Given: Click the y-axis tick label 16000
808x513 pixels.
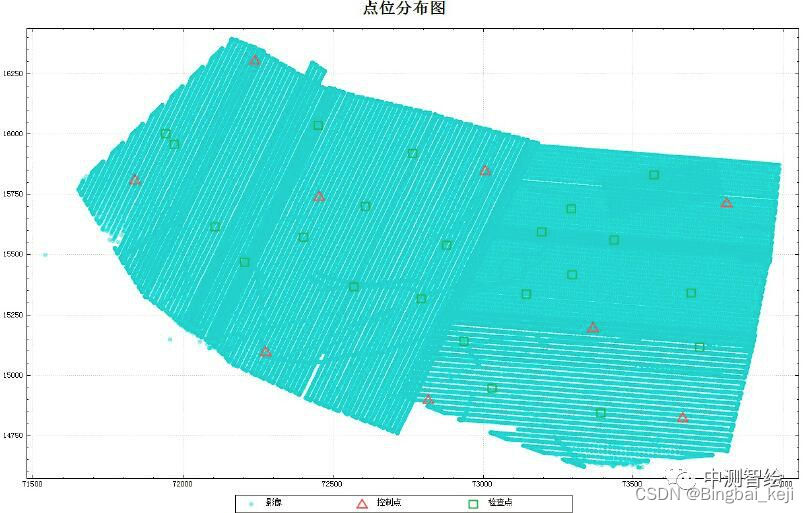Looking at the screenshot, I should pos(13,134).
